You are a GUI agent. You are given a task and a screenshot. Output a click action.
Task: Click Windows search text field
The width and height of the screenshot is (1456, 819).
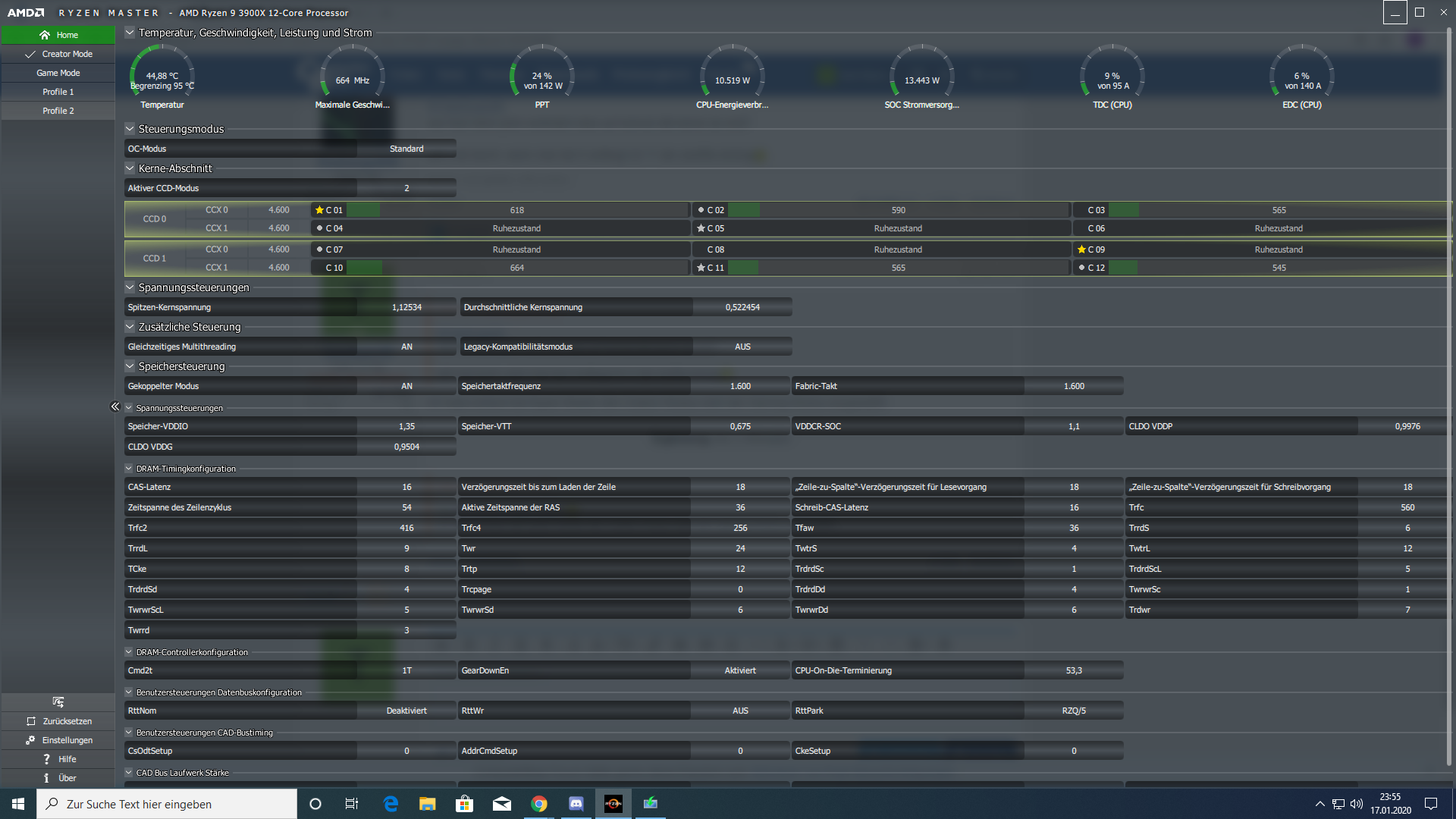tap(167, 804)
